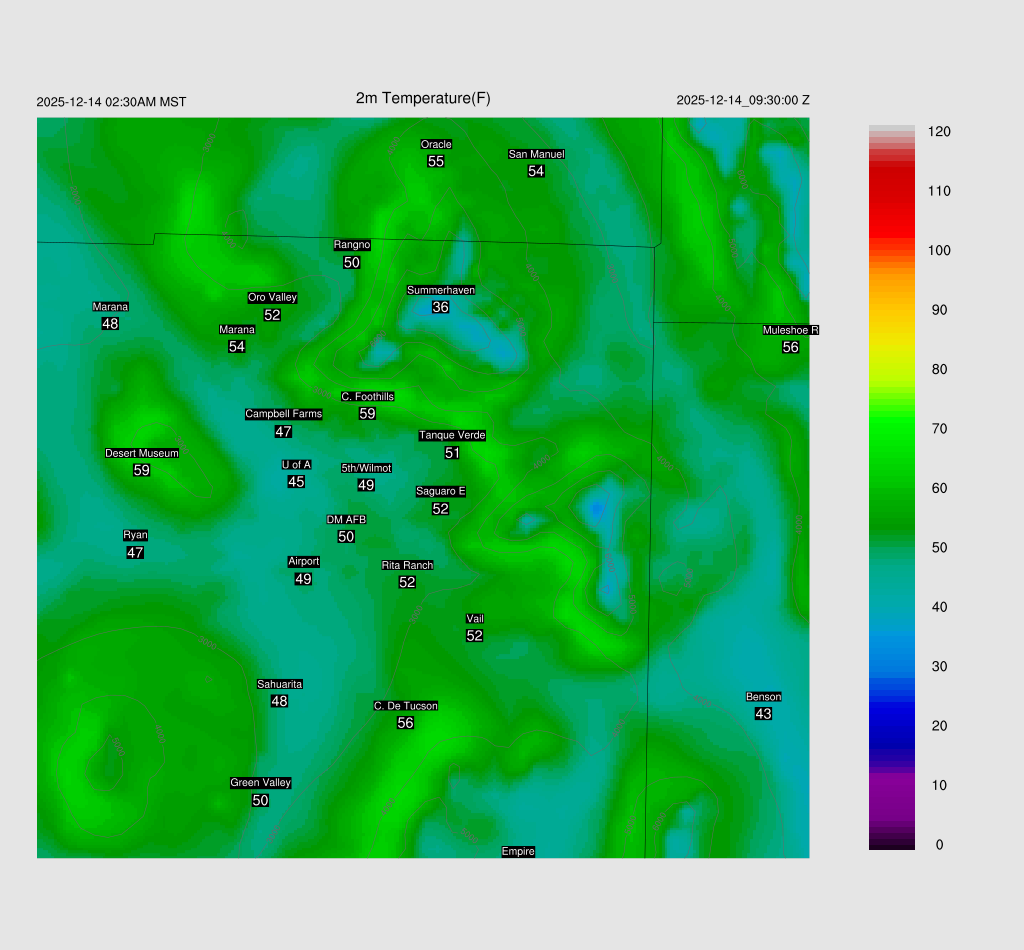Click the Tanque Verde station label
Viewport: 1024px width, 950px height.
point(452,435)
